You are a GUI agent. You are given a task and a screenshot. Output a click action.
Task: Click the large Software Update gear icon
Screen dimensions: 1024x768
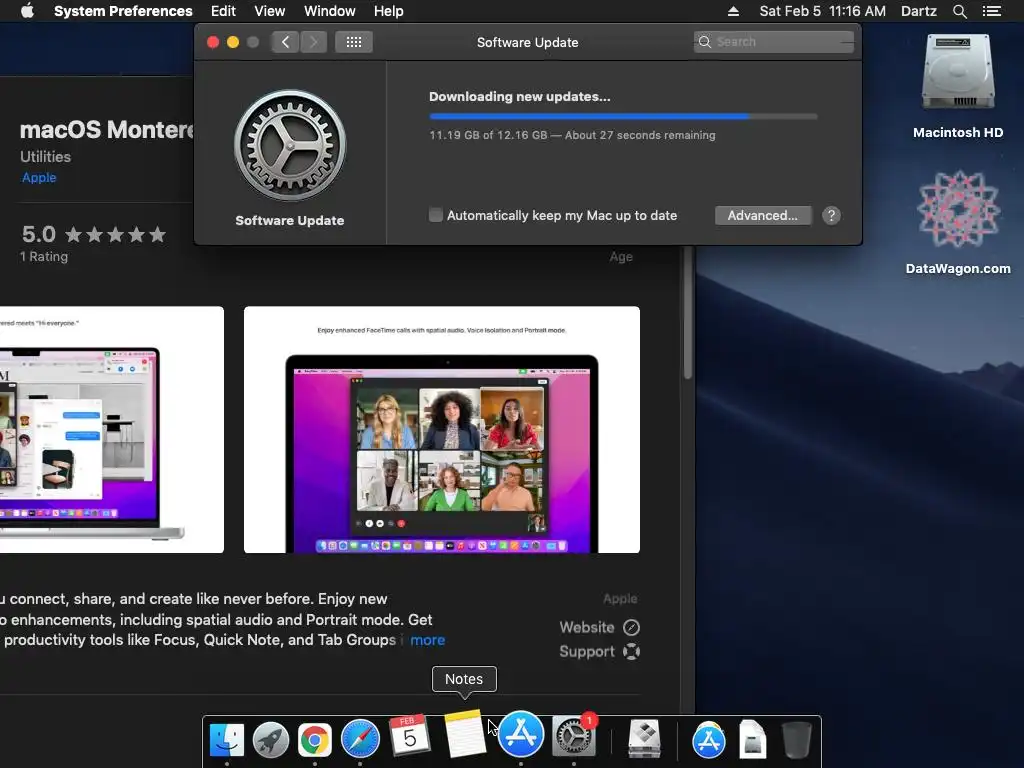290,145
